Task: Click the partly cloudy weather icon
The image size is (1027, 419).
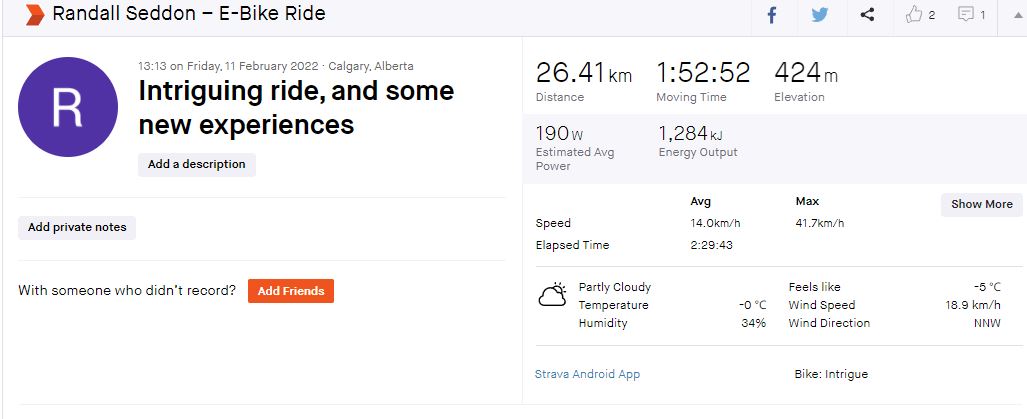Action: click(x=553, y=296)
